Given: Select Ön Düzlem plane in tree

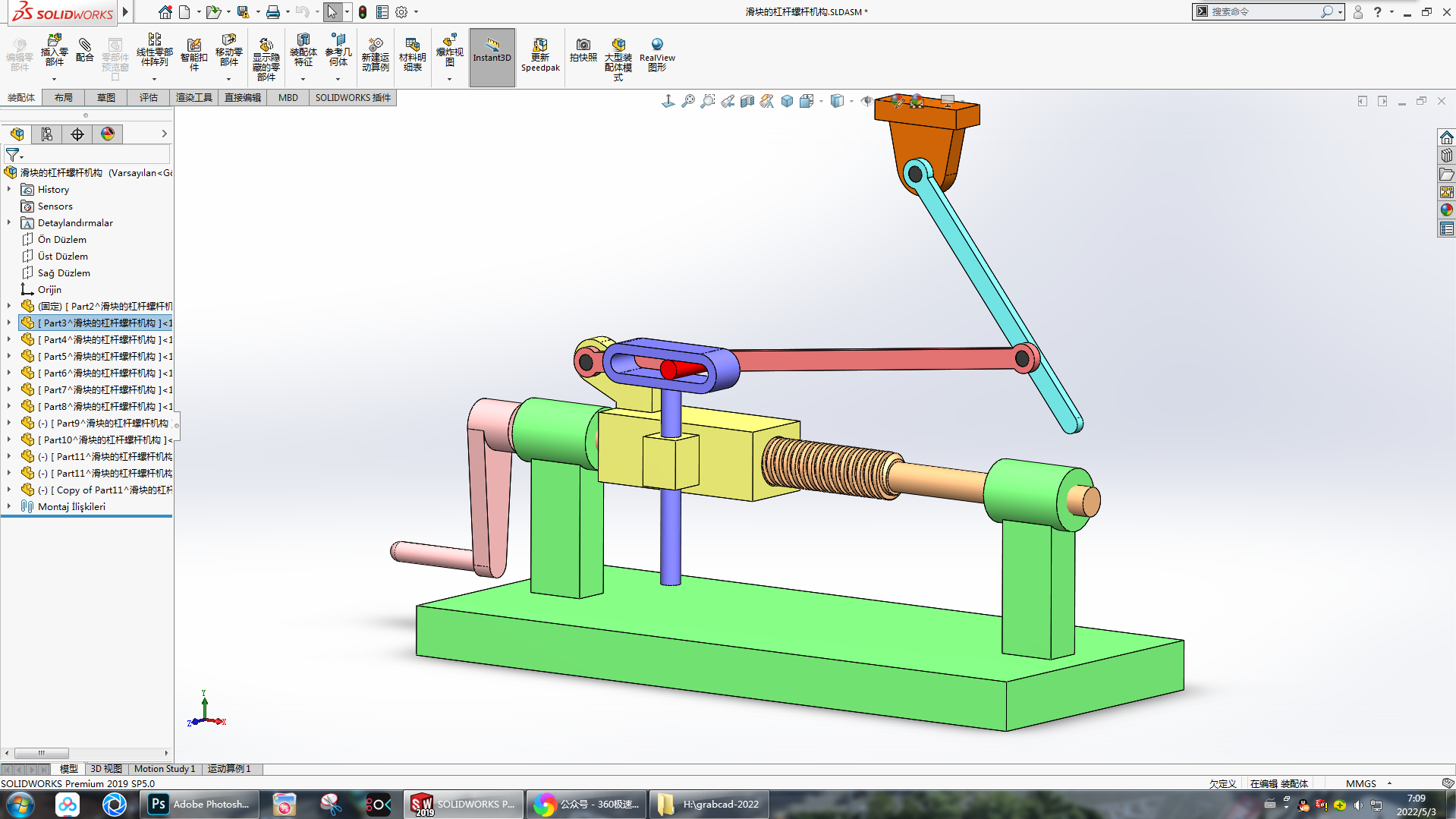Looking at the screenshot, I should point(62,240).
